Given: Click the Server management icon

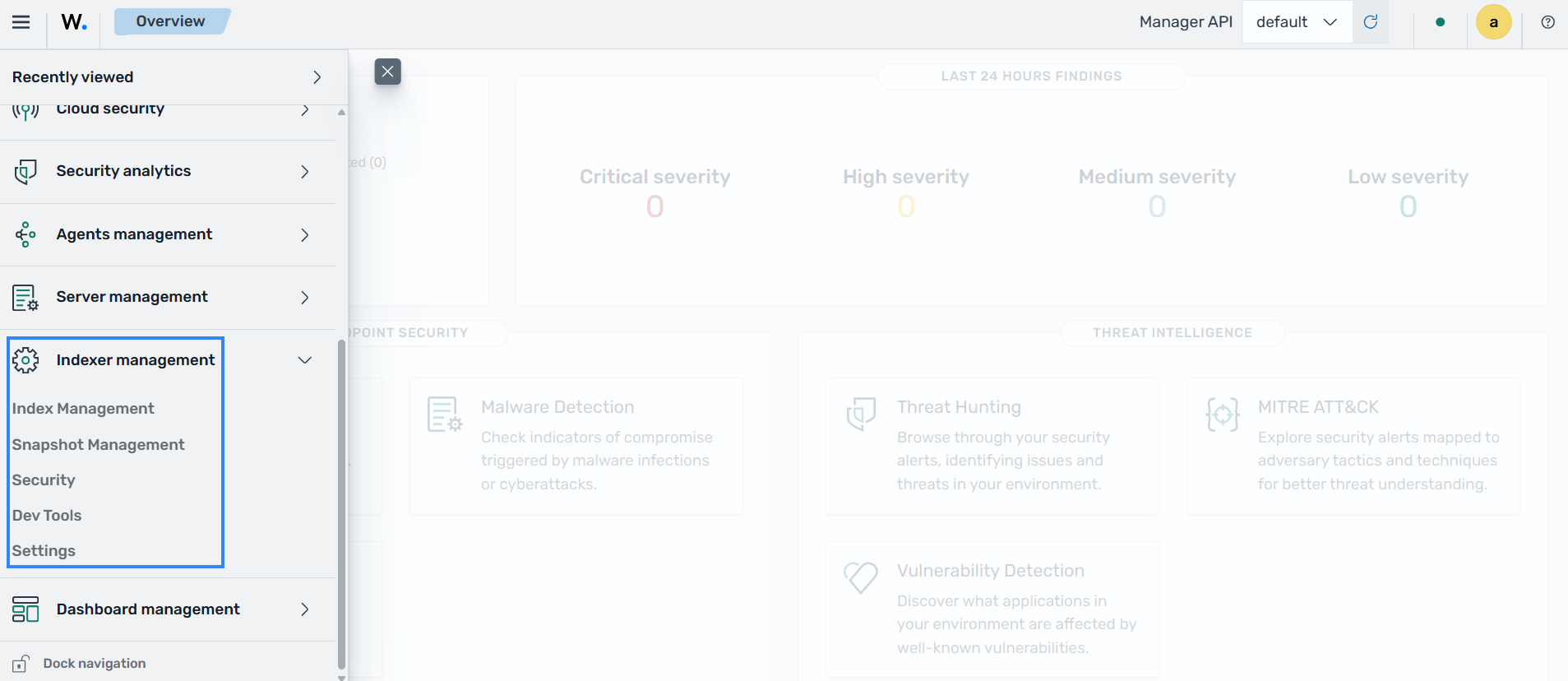Looking at the screenshot, I should 25,297.
